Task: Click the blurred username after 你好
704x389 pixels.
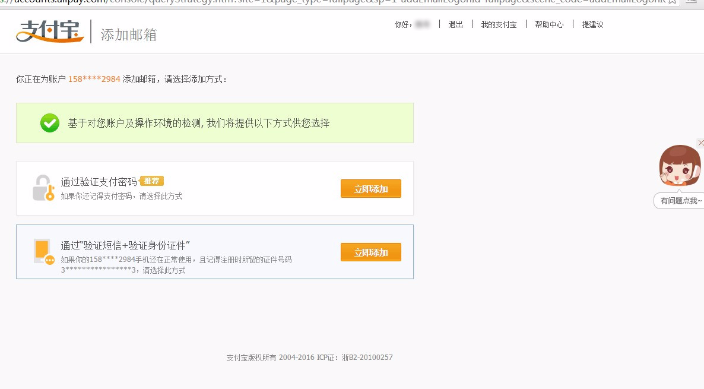Action: (422, 24)
